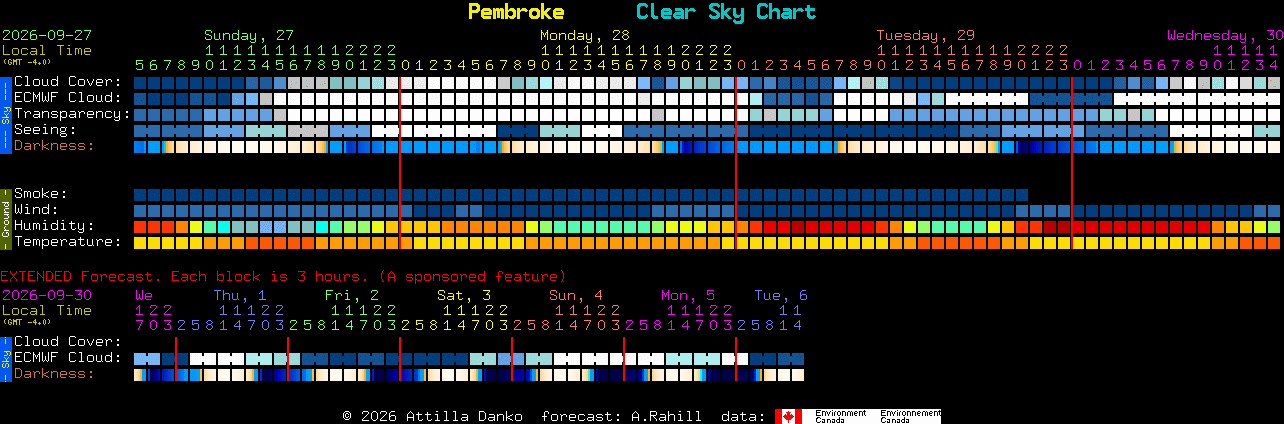Viewport: 1284px width, 424px height.
Task: Select the Humidity row label
Action: pos(54,225)
